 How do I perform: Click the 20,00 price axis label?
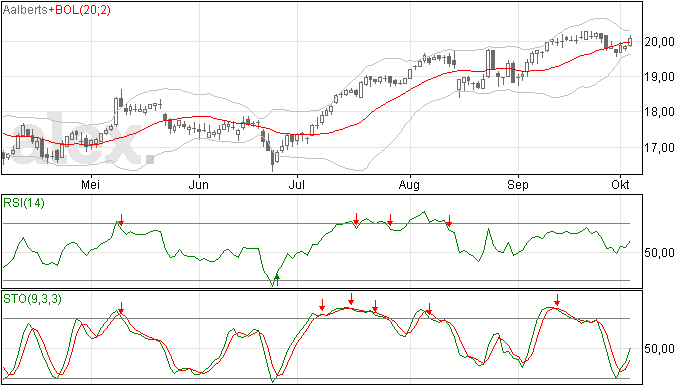coord(659,42)
